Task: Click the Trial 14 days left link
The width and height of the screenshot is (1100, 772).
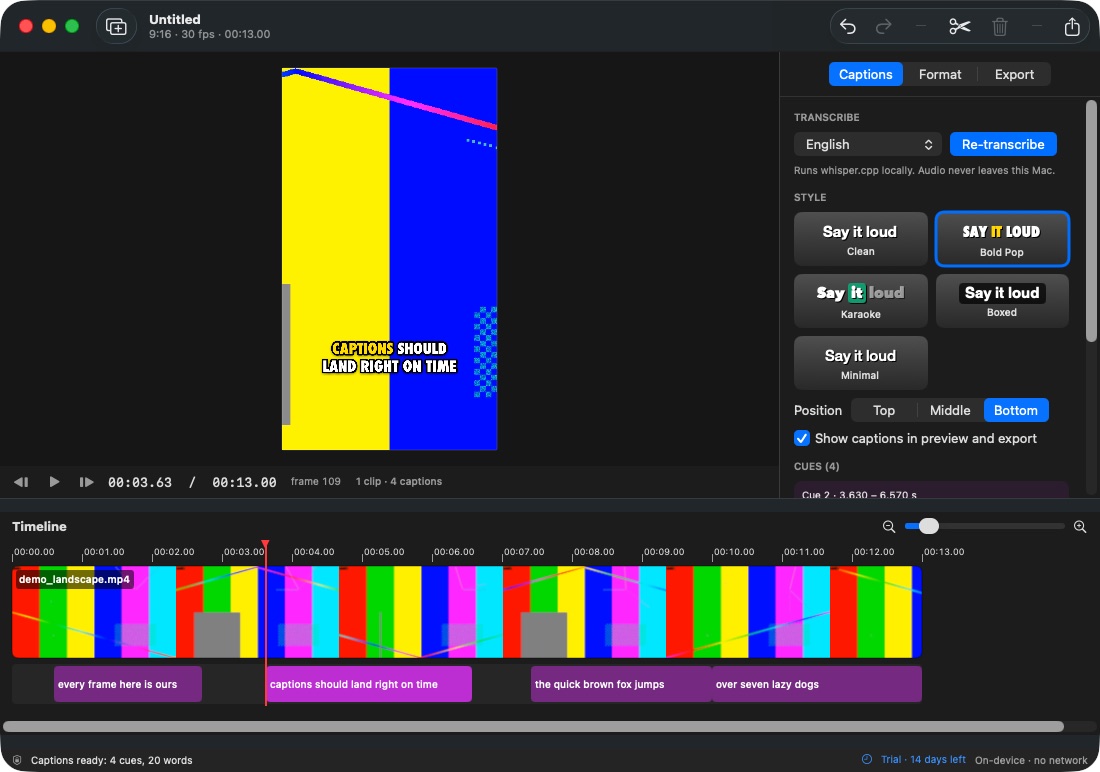Action: coord(923,759)
